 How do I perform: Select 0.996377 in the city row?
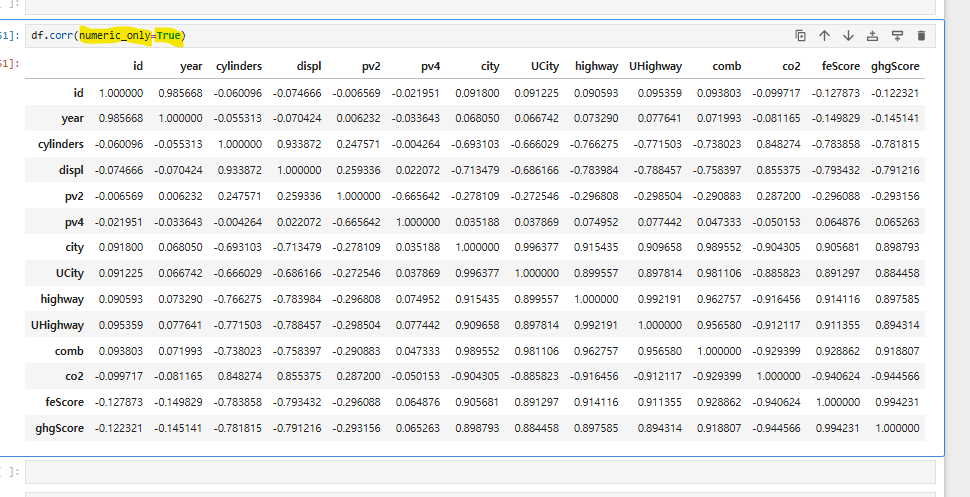coord(536,247)
